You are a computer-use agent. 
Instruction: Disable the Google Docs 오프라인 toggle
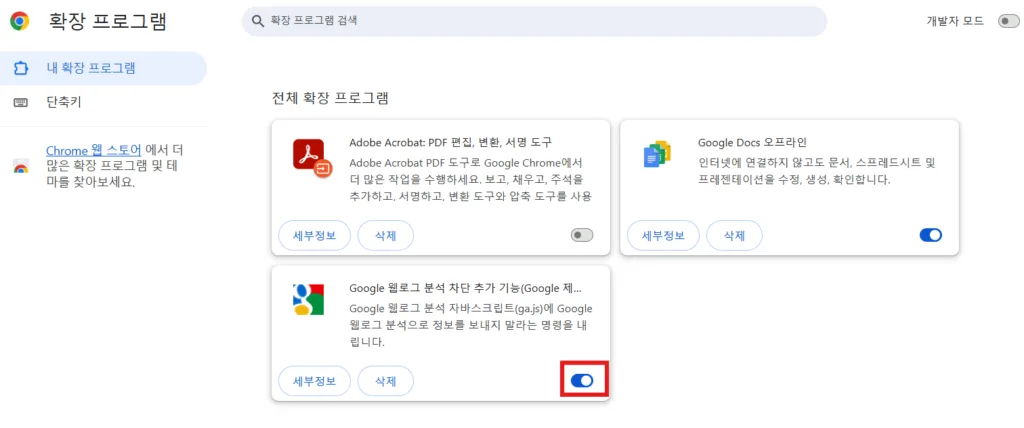point(931,235)
